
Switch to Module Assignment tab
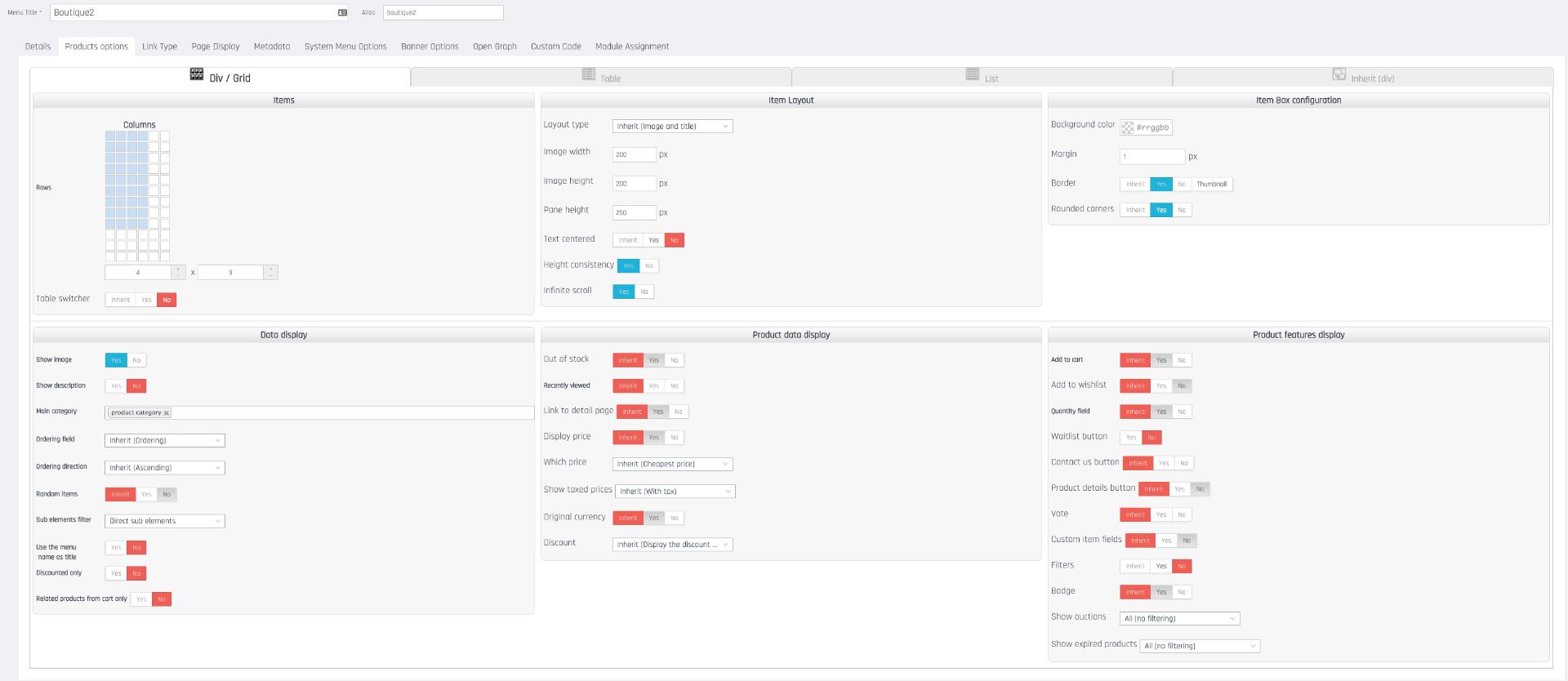[632, 47]
